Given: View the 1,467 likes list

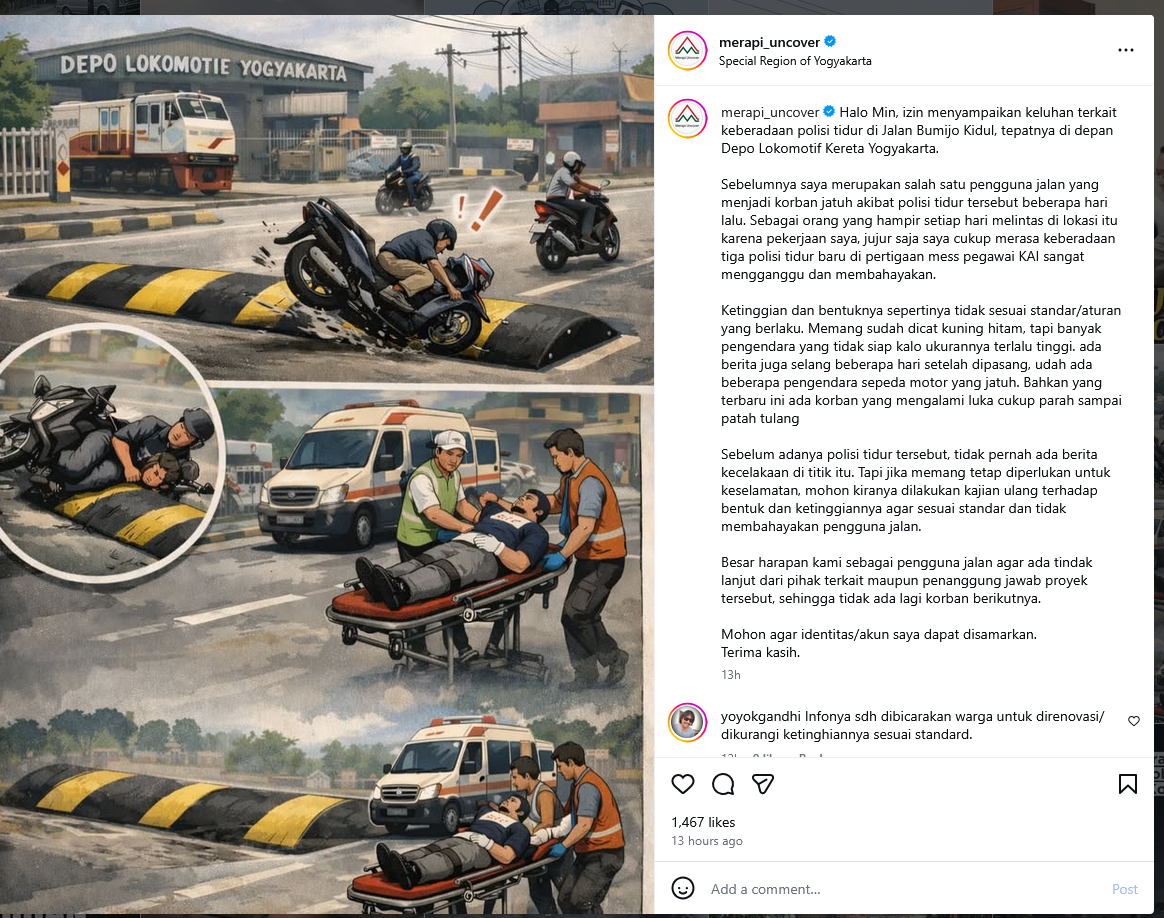Looking at the screenshot, I should tap(703, 822).
